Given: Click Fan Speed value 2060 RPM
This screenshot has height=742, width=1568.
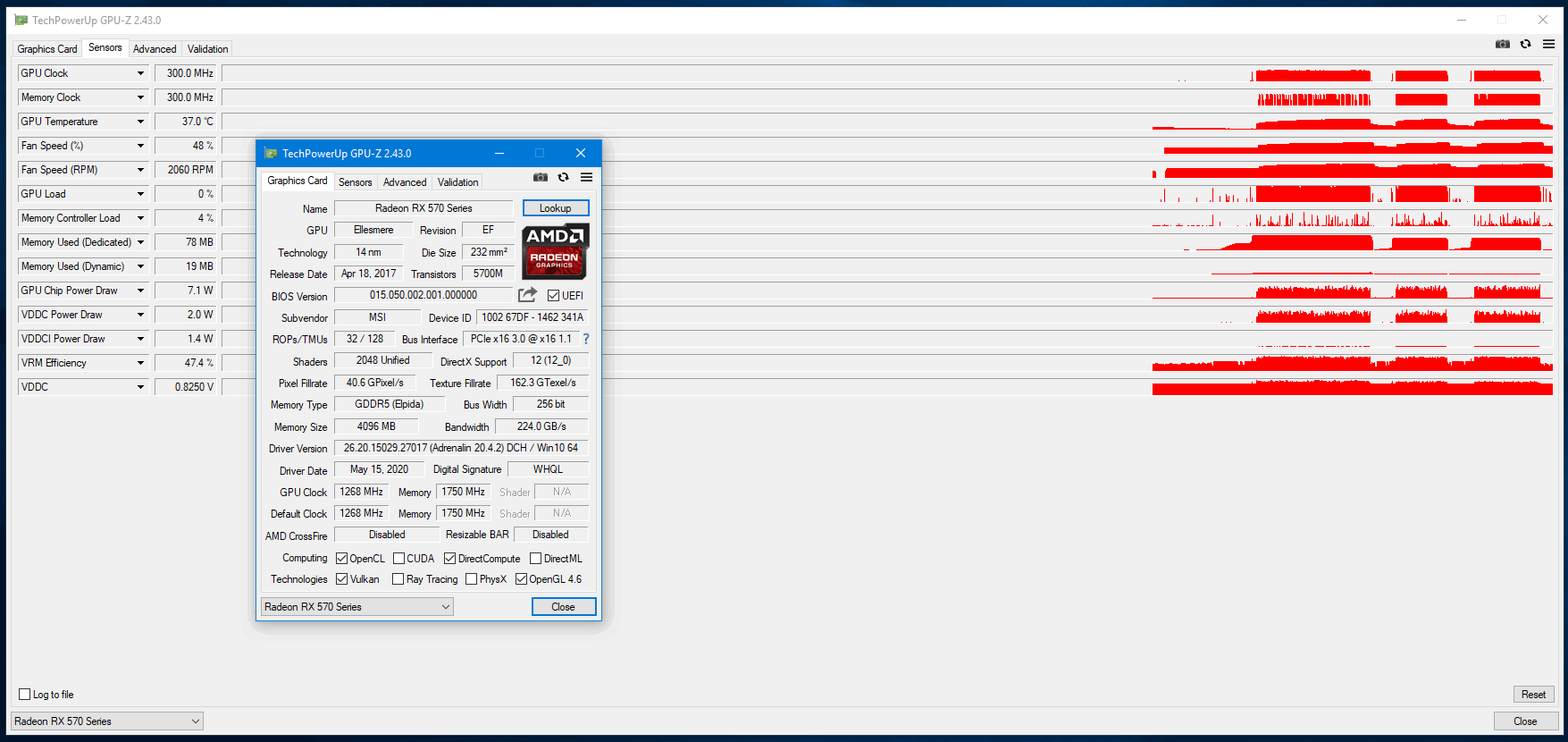Looking at the screenshot, I should 186,170.
